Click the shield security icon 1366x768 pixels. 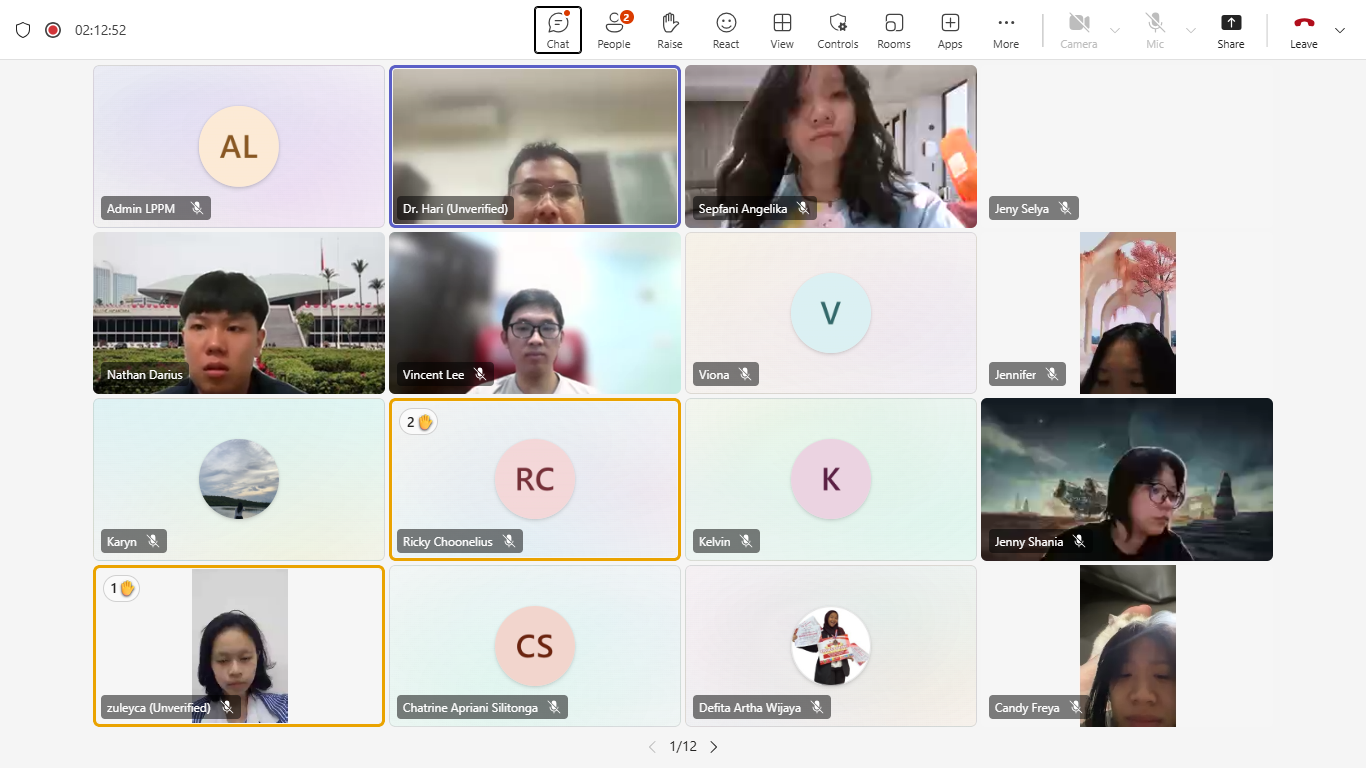tap(23, 30)
